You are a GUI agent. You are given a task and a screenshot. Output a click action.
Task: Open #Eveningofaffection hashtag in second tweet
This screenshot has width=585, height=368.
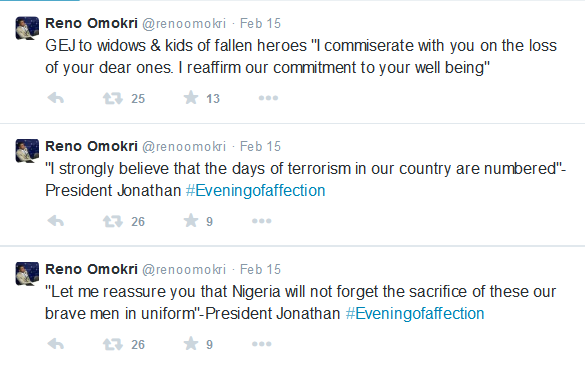click(256, 191)
